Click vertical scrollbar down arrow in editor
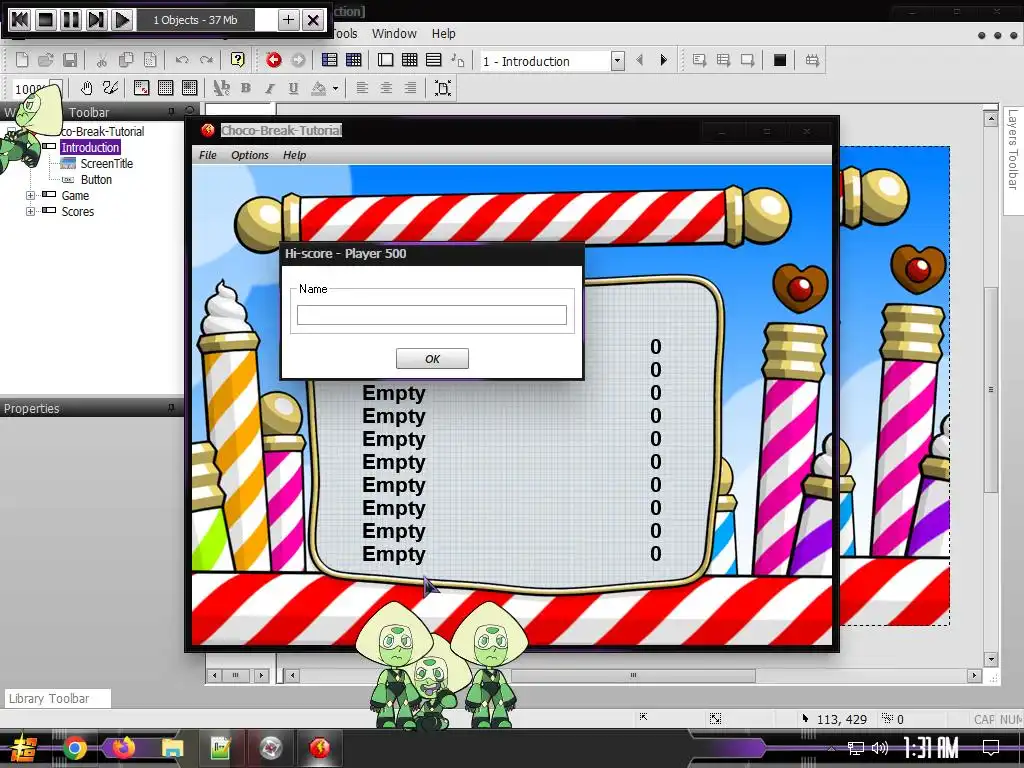The height and width of the screenshot is (768, 1024). pos(991,660)
